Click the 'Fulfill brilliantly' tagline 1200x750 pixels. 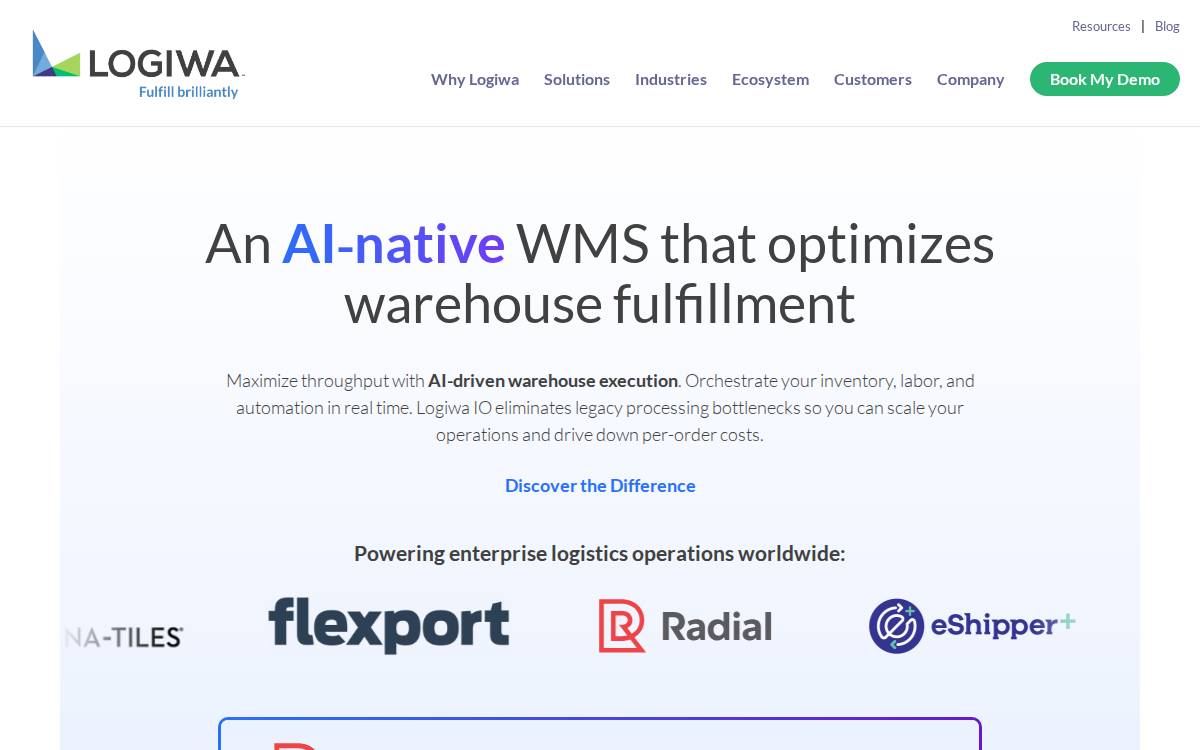[188, 91]
